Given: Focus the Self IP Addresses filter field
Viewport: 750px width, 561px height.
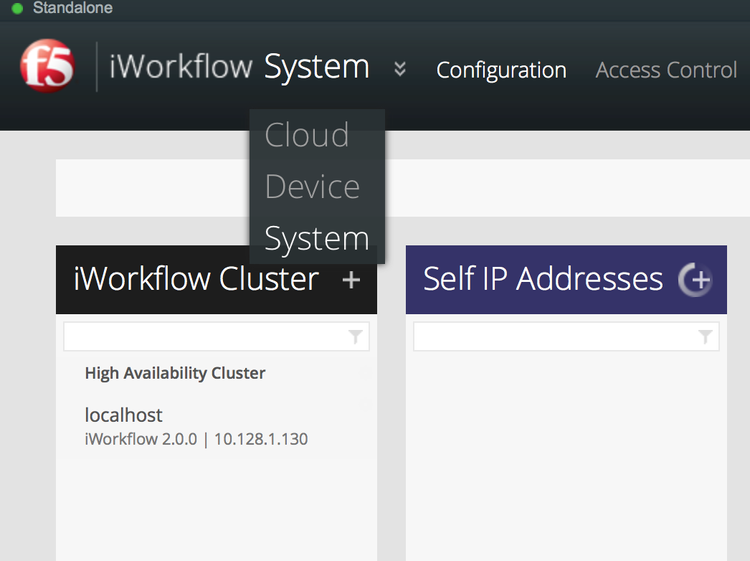Looking at the screenshot, I should pos(555,338).
